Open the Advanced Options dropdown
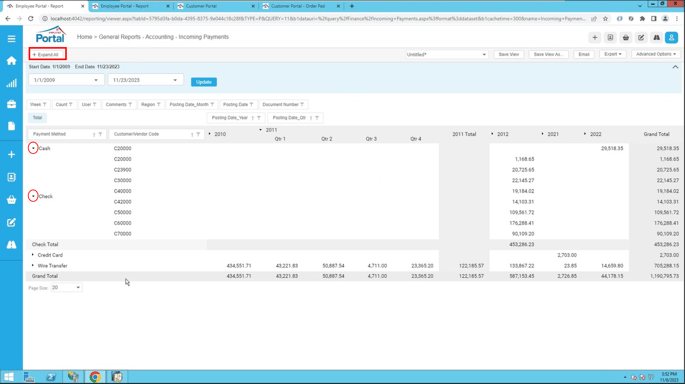This screenshot has width=685, height=384. point(656,54)
